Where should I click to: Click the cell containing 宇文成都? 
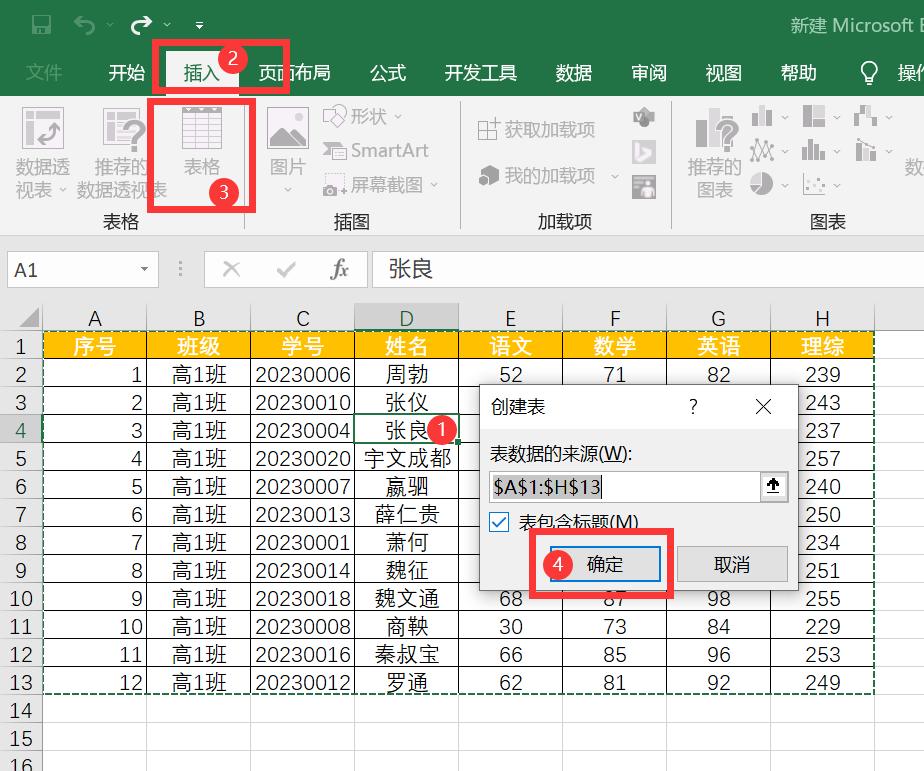pyautogui.click(x=406, y=458)
